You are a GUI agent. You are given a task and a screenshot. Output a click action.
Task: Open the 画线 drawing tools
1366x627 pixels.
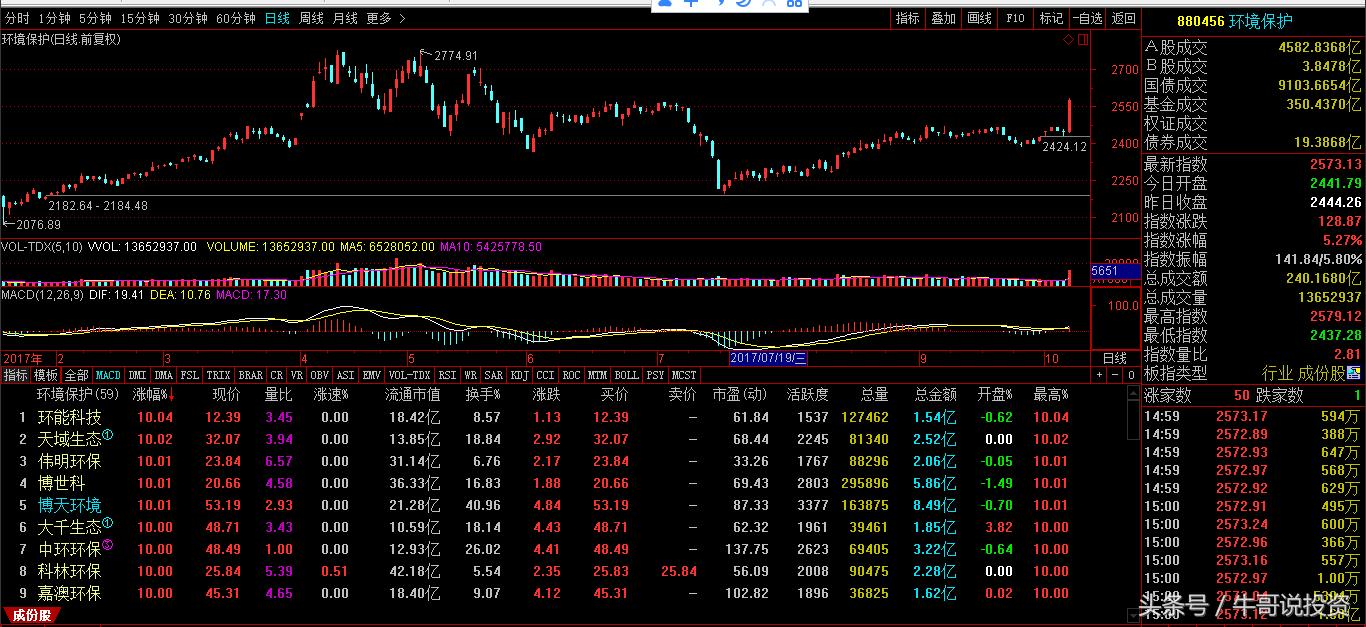click(979, 18)
